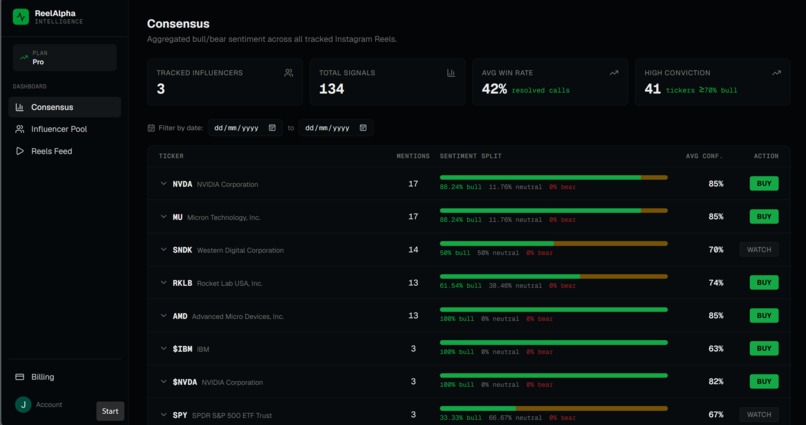Click the Advanced Micro Devices, Inc. name

(237, 317)
